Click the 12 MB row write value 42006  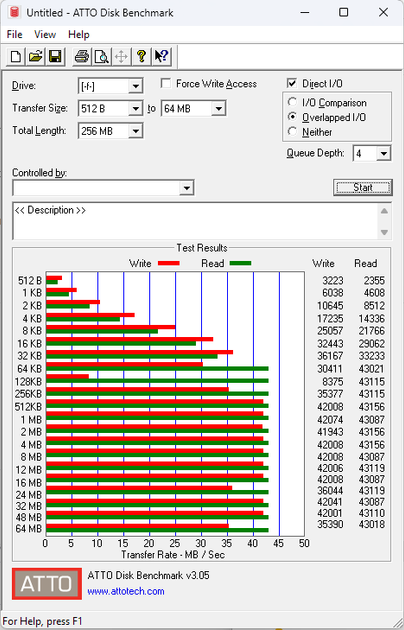(x=330, y=468)
